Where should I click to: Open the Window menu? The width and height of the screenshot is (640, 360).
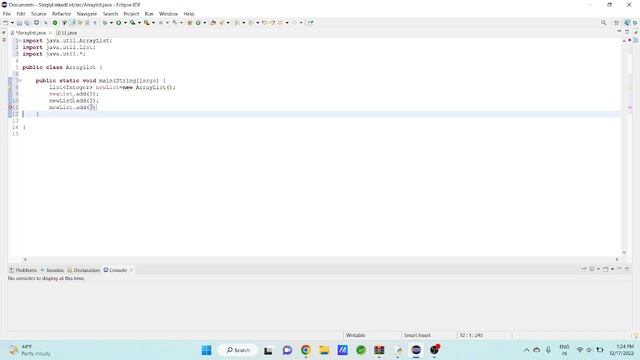pos(168,14)
